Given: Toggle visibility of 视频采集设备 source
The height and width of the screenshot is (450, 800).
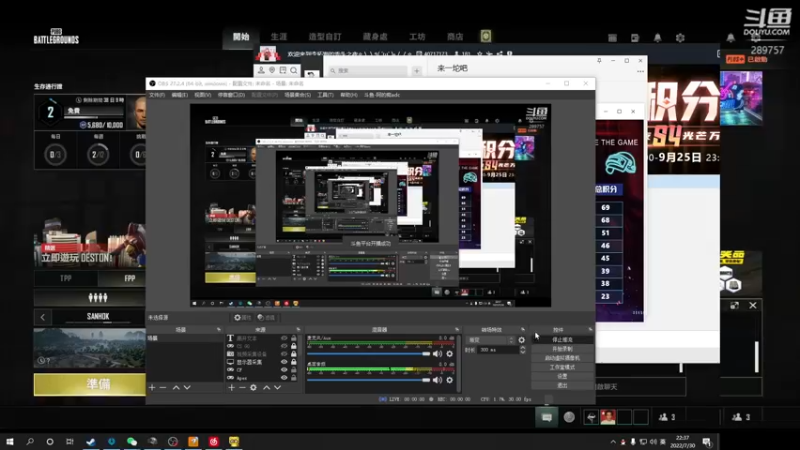Looking at the screenshot, I should [284, 354].
